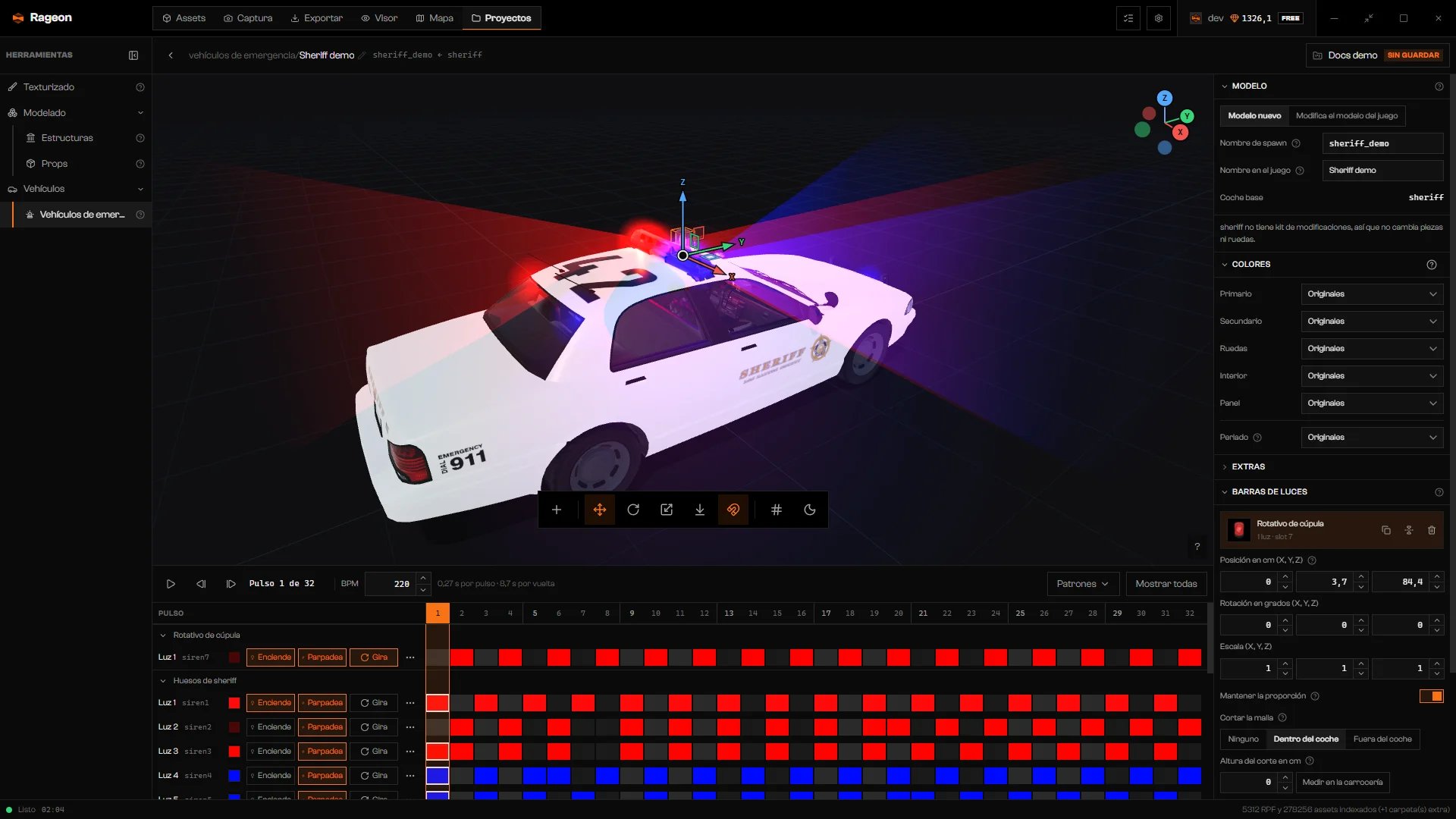Click the Mostrar todas button
Viewport: 1456px width, 819px height.
[x=1166, y=584]
